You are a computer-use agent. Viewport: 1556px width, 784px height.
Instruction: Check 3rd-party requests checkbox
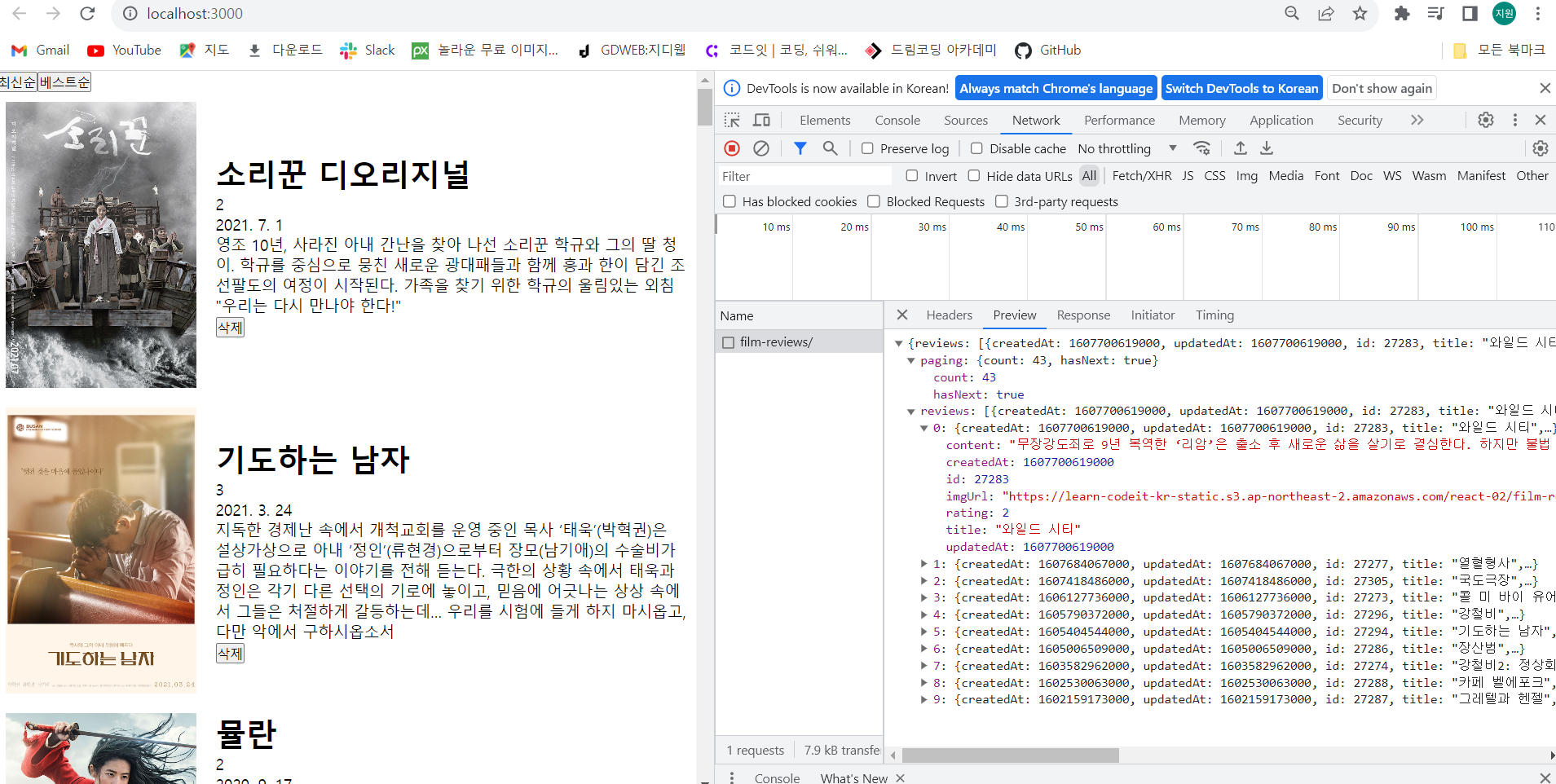[1002, 201]
